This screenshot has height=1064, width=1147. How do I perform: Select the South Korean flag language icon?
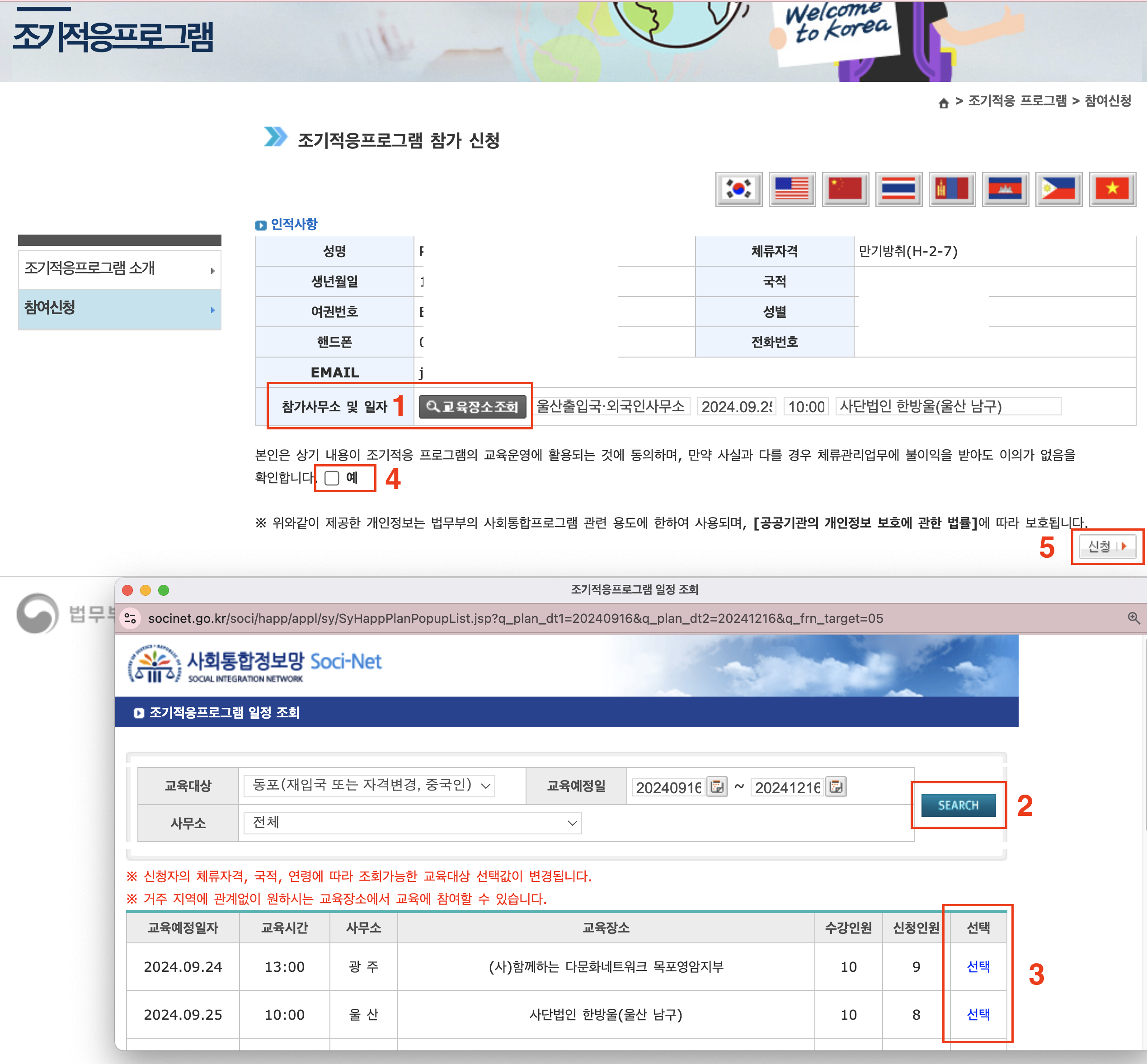click(738, 189)
